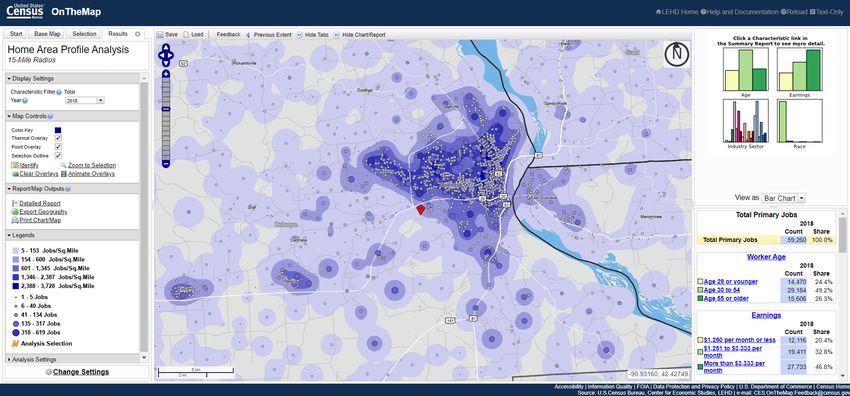Image resolution: width=850 pixels, height=396 pixels.
Task: Click the Load icon in map toolbar
Action: [186, 34]
